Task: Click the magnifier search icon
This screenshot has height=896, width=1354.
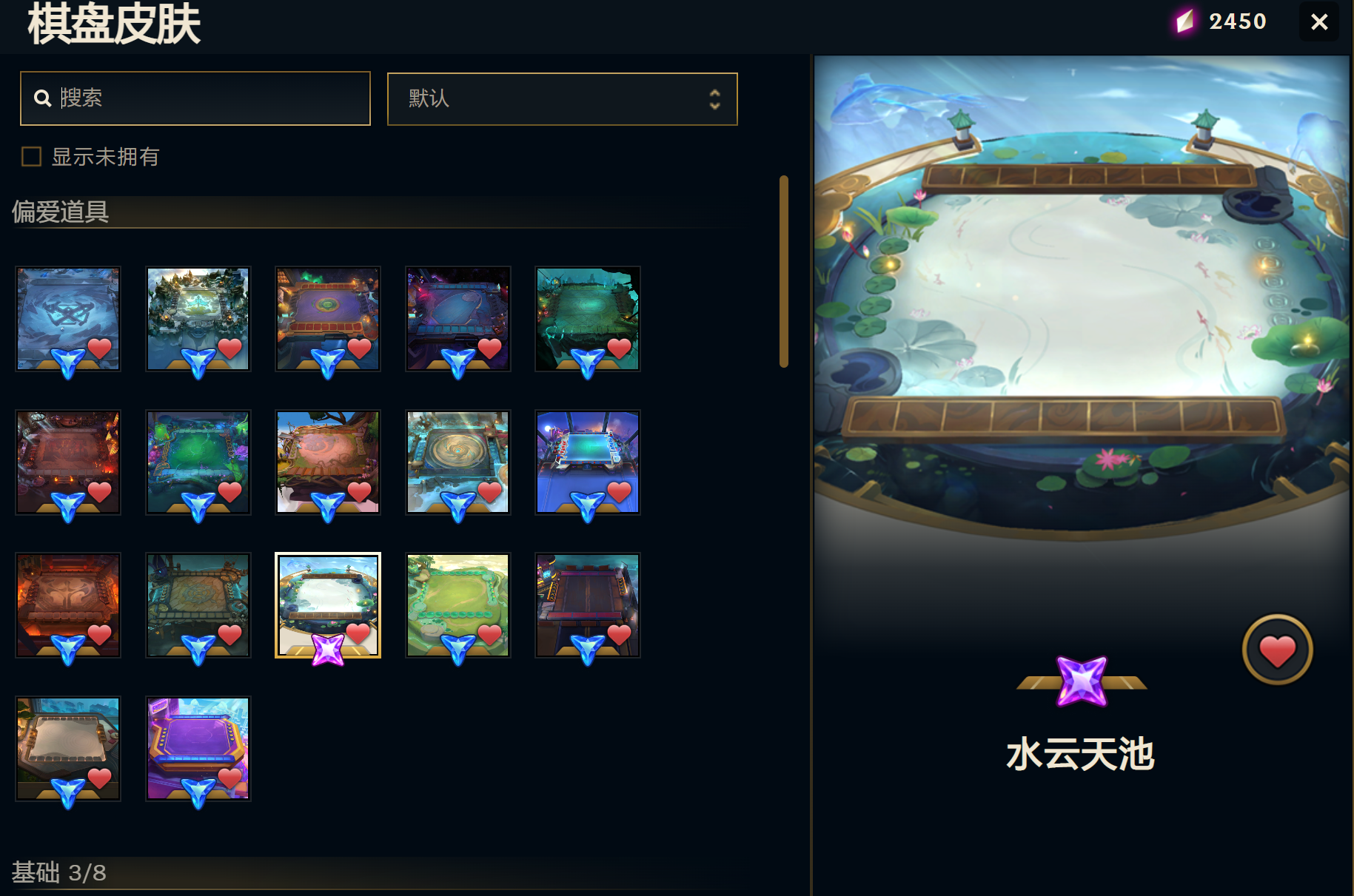Action: 43,98
